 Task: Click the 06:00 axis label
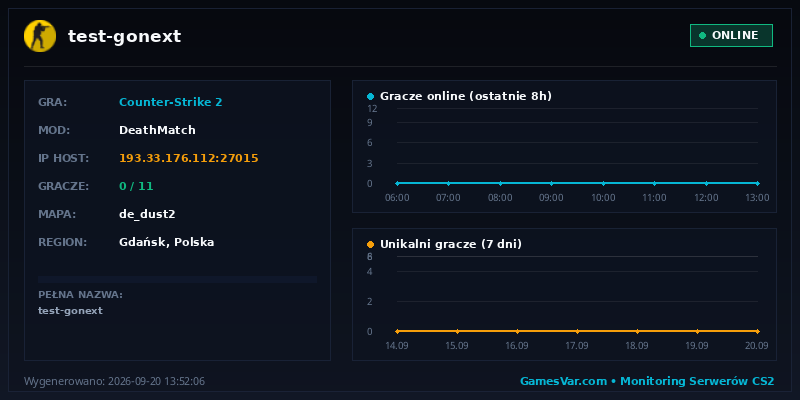(397, 197)
